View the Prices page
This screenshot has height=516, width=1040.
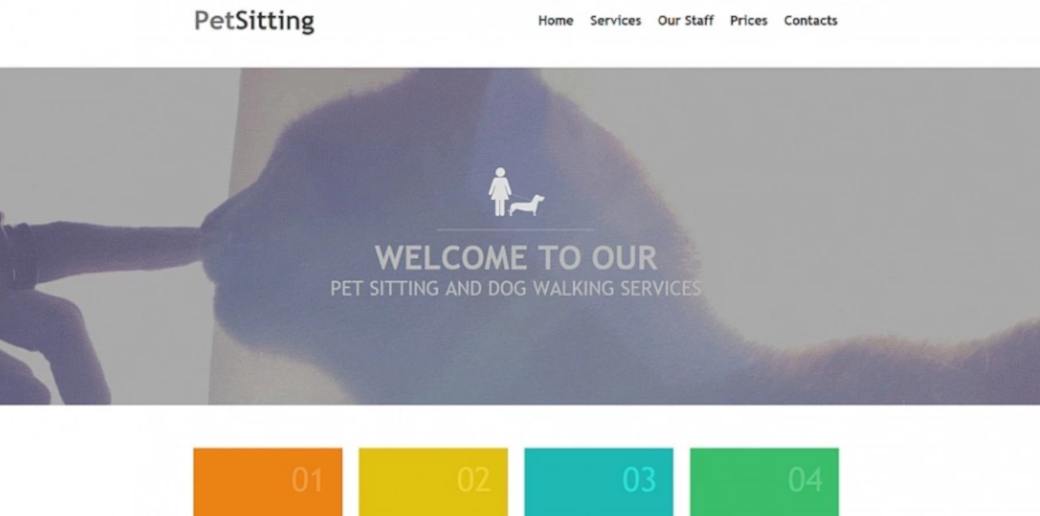pos(748,21)
